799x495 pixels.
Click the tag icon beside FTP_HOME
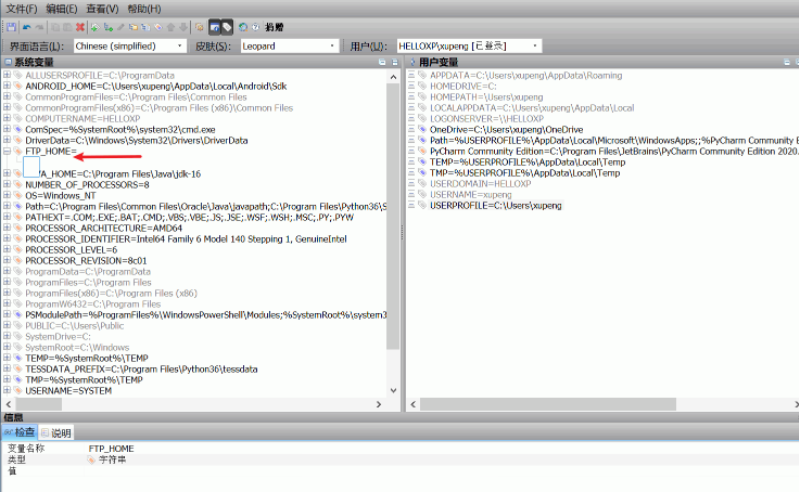(17, 152)
